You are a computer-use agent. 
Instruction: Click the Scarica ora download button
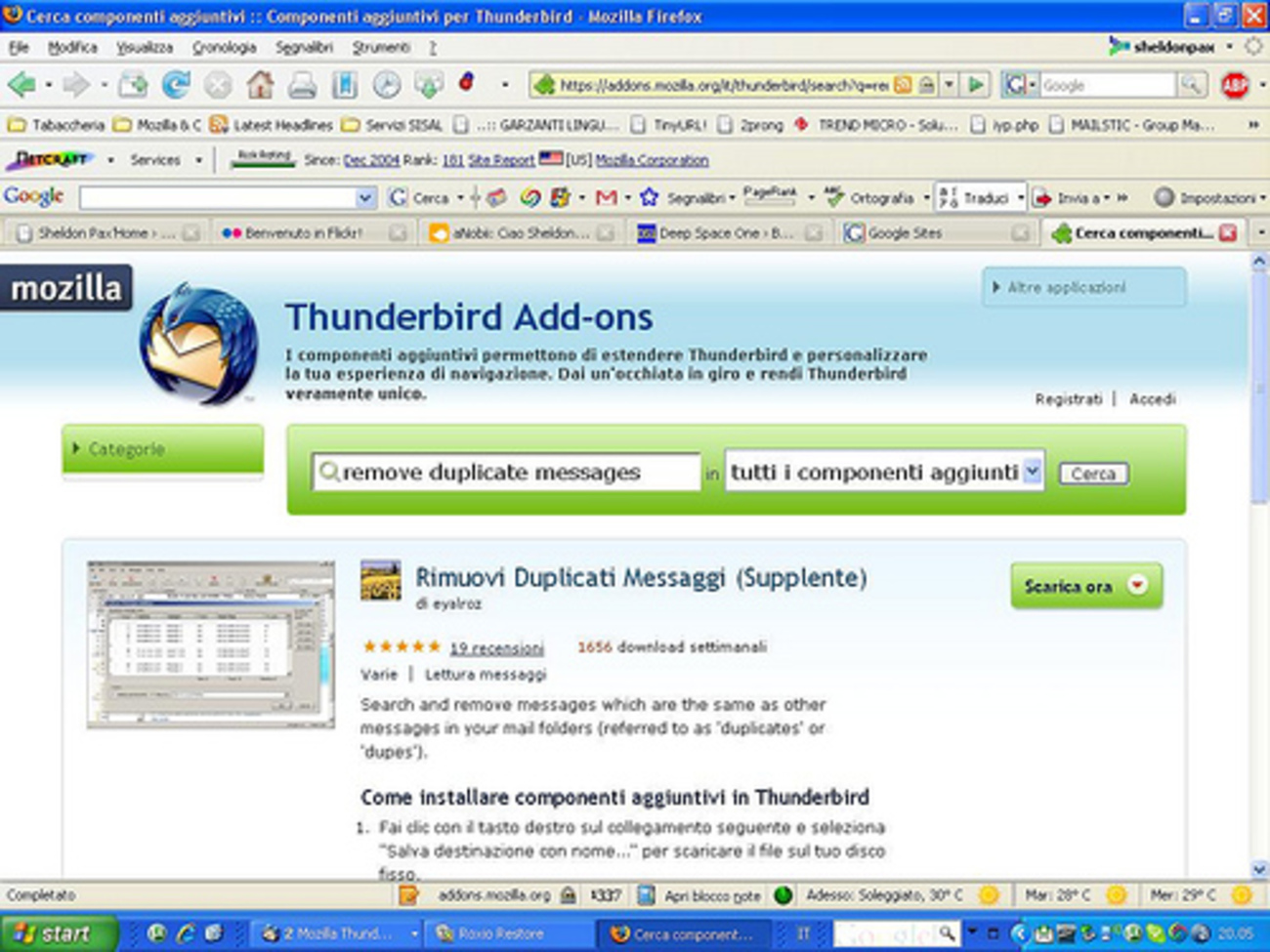[x=1086, y=585]
